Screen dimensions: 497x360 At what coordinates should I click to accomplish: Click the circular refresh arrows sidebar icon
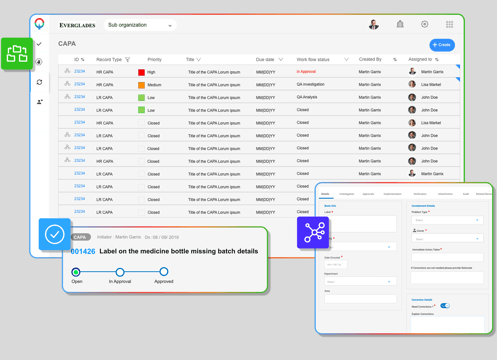click(39, 82)
